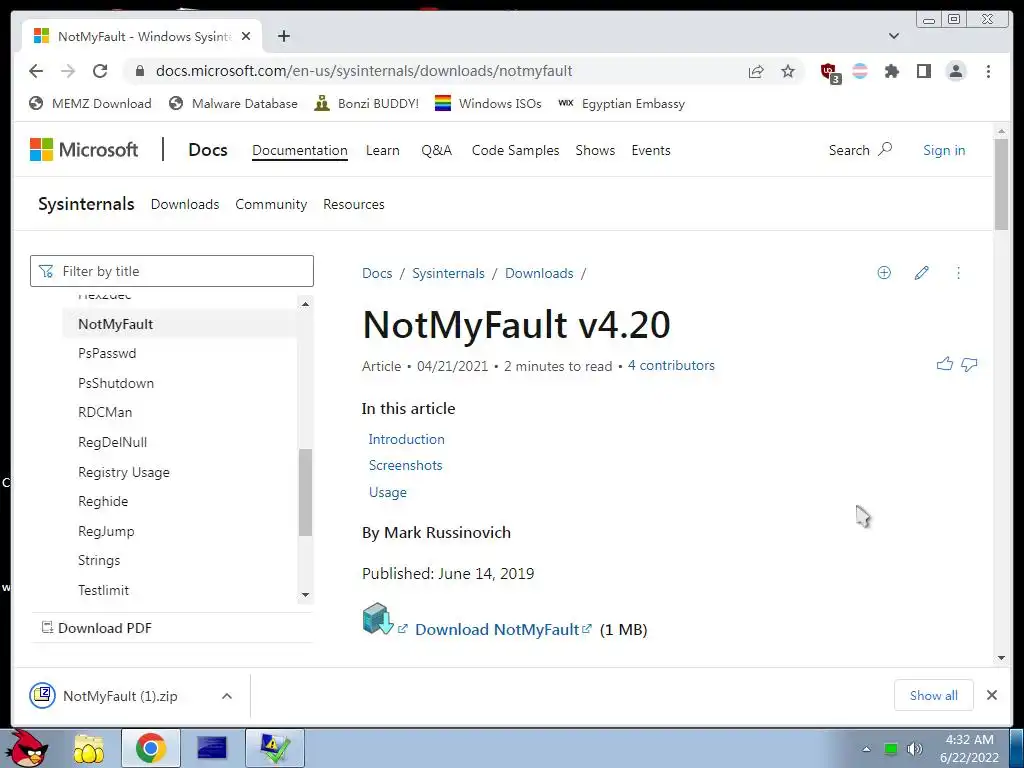The width and height of the screenshot is (1024, 768).
Task: Bookmark this page with the star icon
Action: tap(788, 71)
